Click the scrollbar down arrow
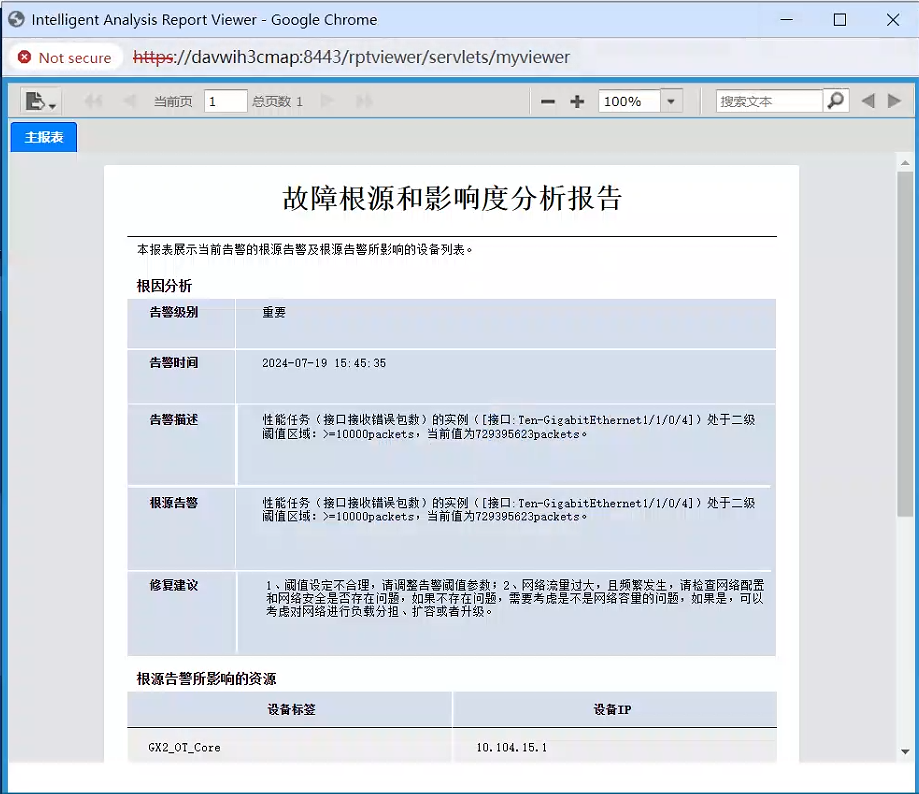Viewport: 919px width, 794px height. [x=905, y=752]
